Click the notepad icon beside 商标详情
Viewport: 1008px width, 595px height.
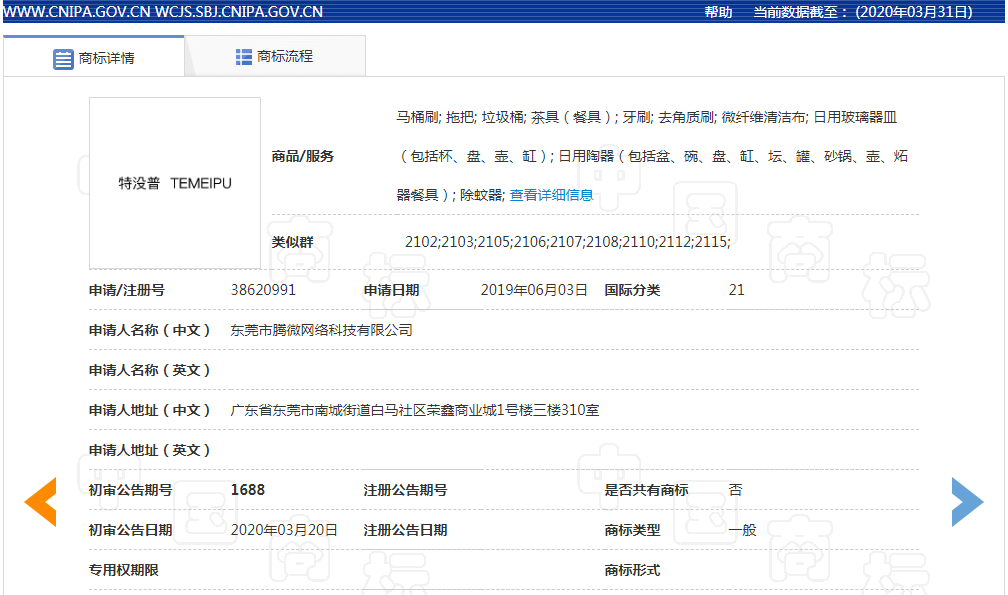pyautogui.click(x=63, y=58)
